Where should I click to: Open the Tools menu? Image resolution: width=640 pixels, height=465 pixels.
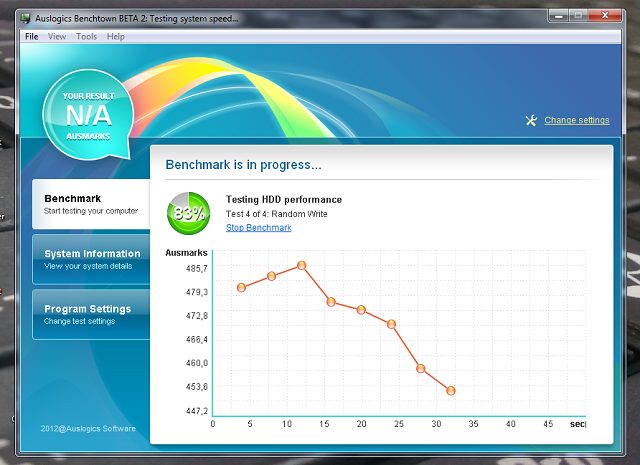coord(86,36)
